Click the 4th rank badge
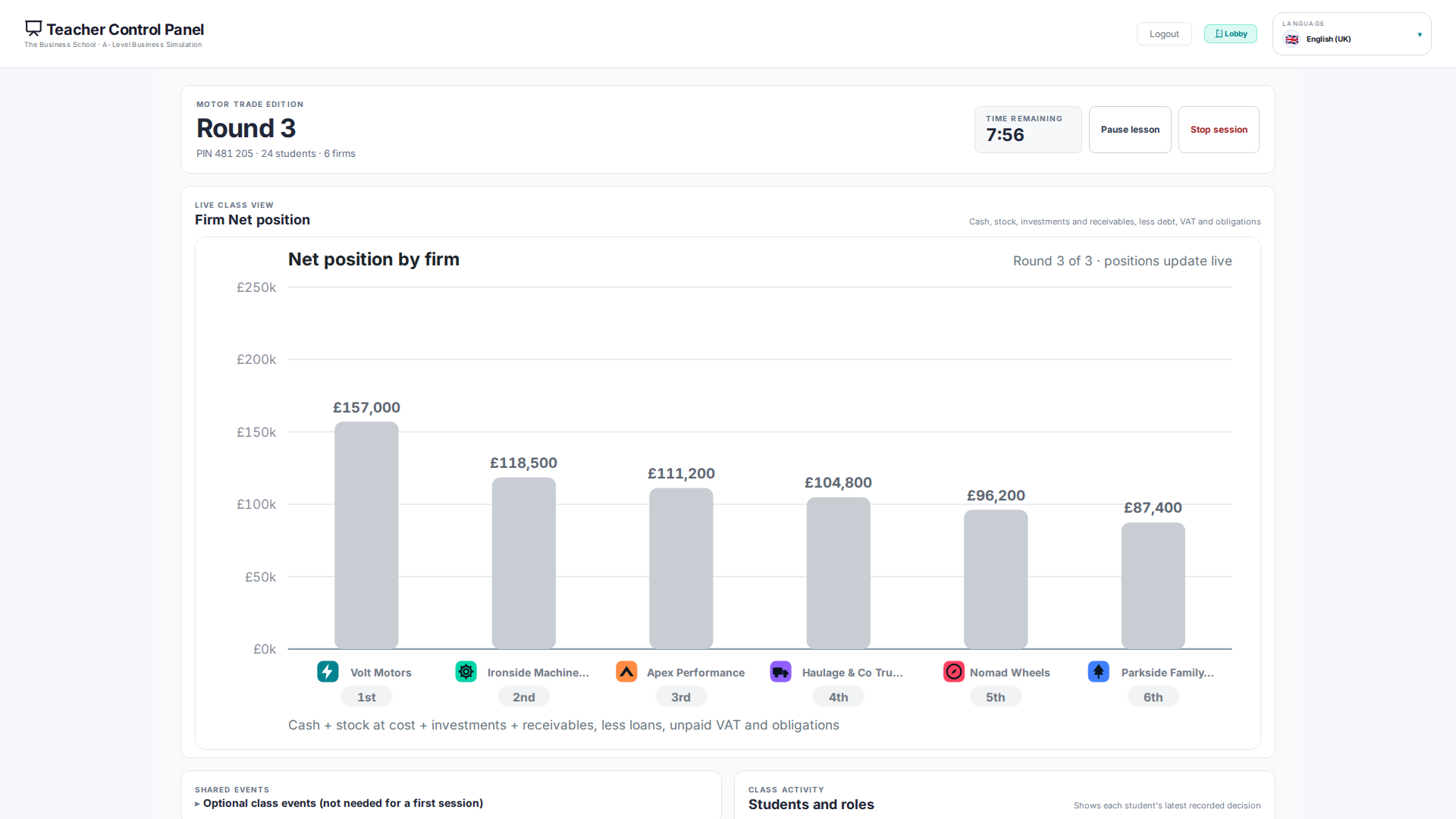1456x819 pixels. [839, 697]
